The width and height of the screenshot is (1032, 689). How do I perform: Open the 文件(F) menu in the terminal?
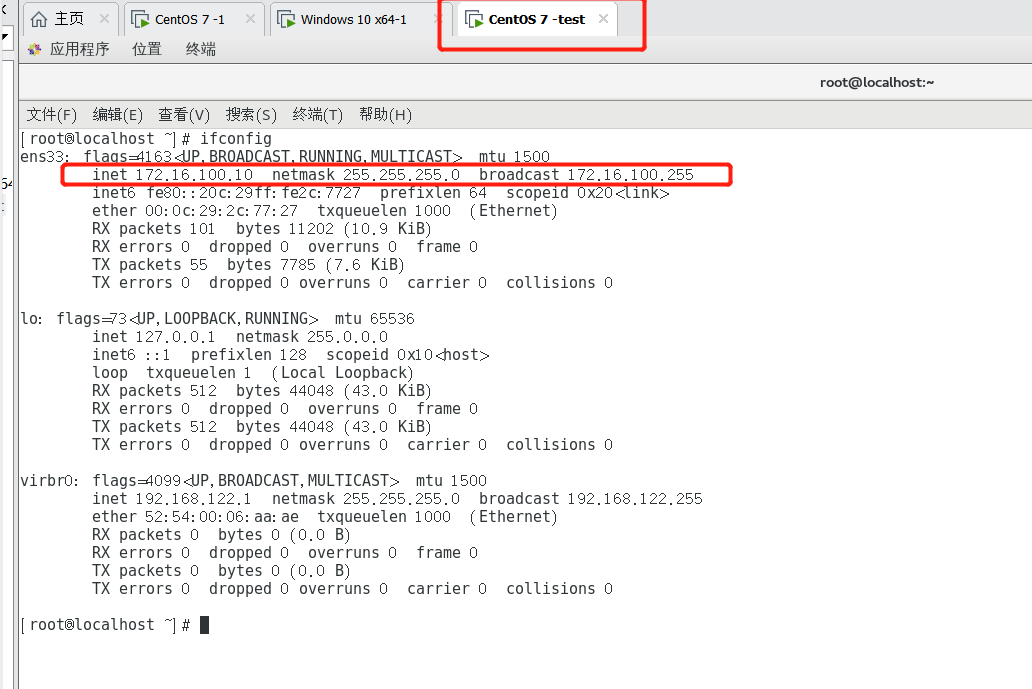51,115
